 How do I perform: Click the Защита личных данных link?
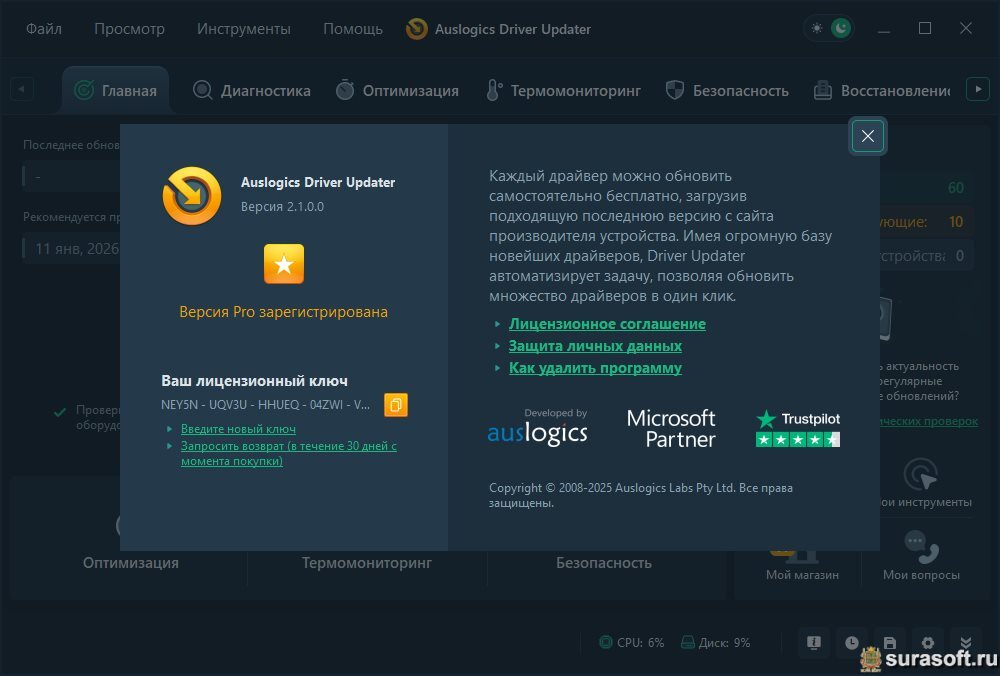click(x=595, y=346)
